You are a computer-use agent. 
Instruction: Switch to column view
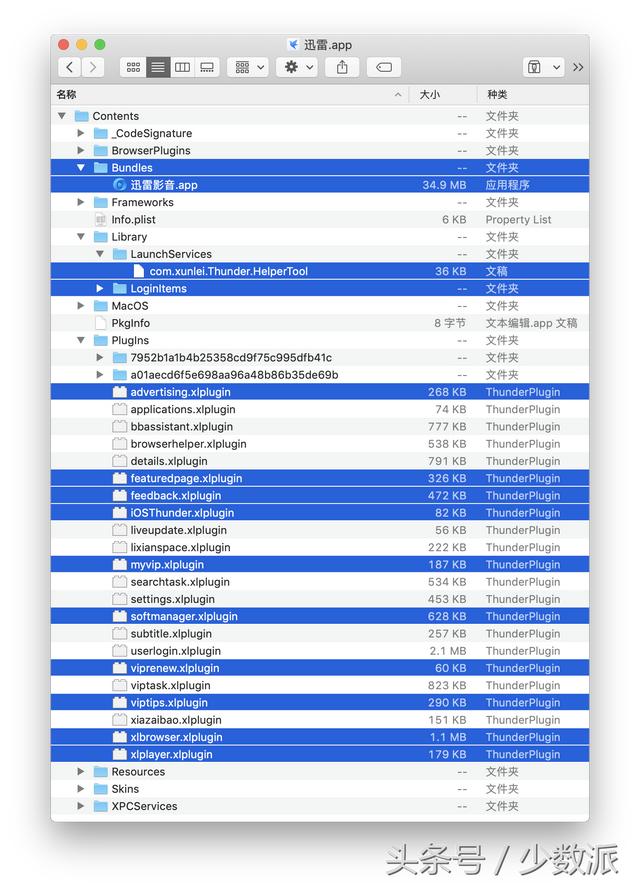point(183,67)
